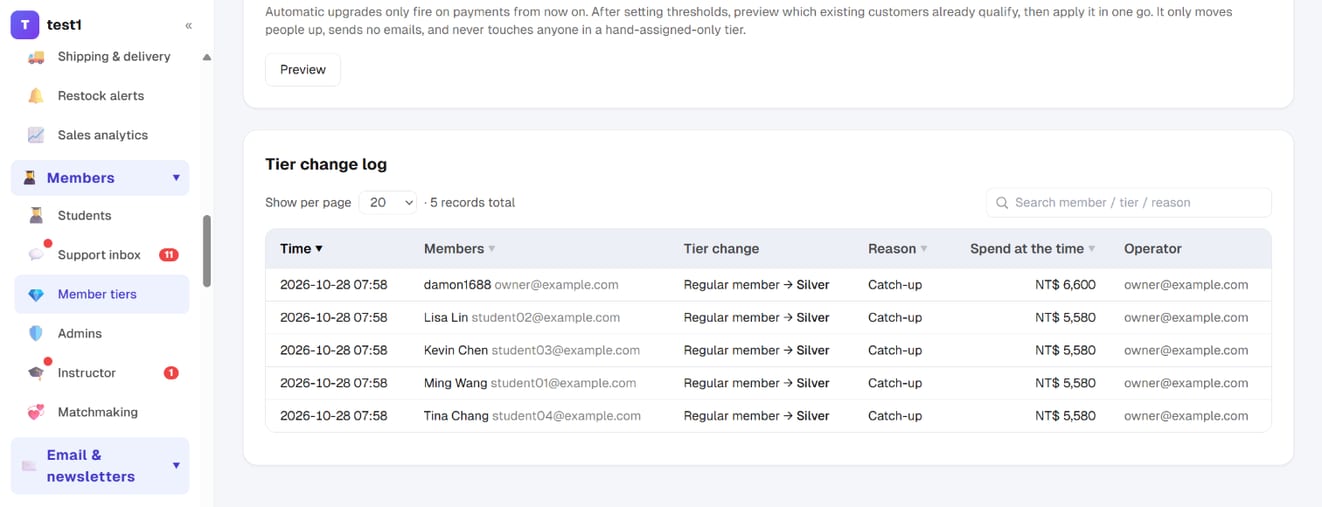1322x507 pixels.
Task: Click the Matchmaking hearts icon
Action: point(36,412)
